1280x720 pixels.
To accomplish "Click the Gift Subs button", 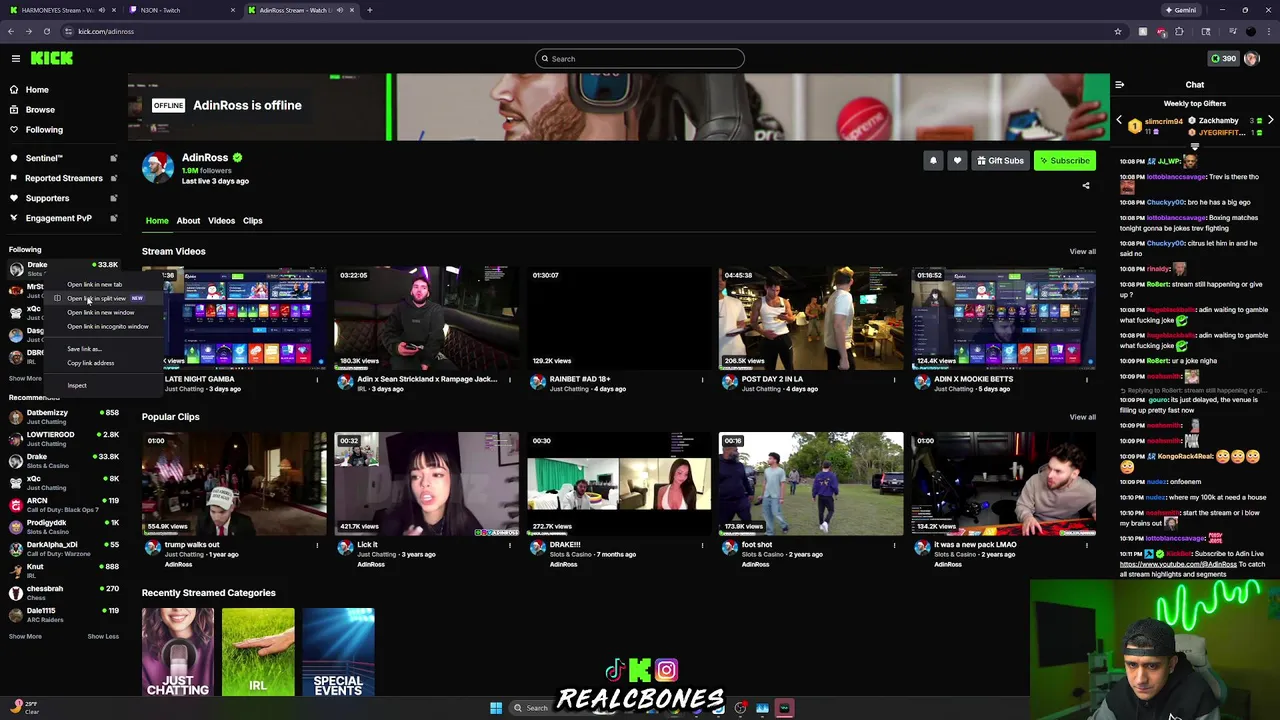I will coord(1000,160).
